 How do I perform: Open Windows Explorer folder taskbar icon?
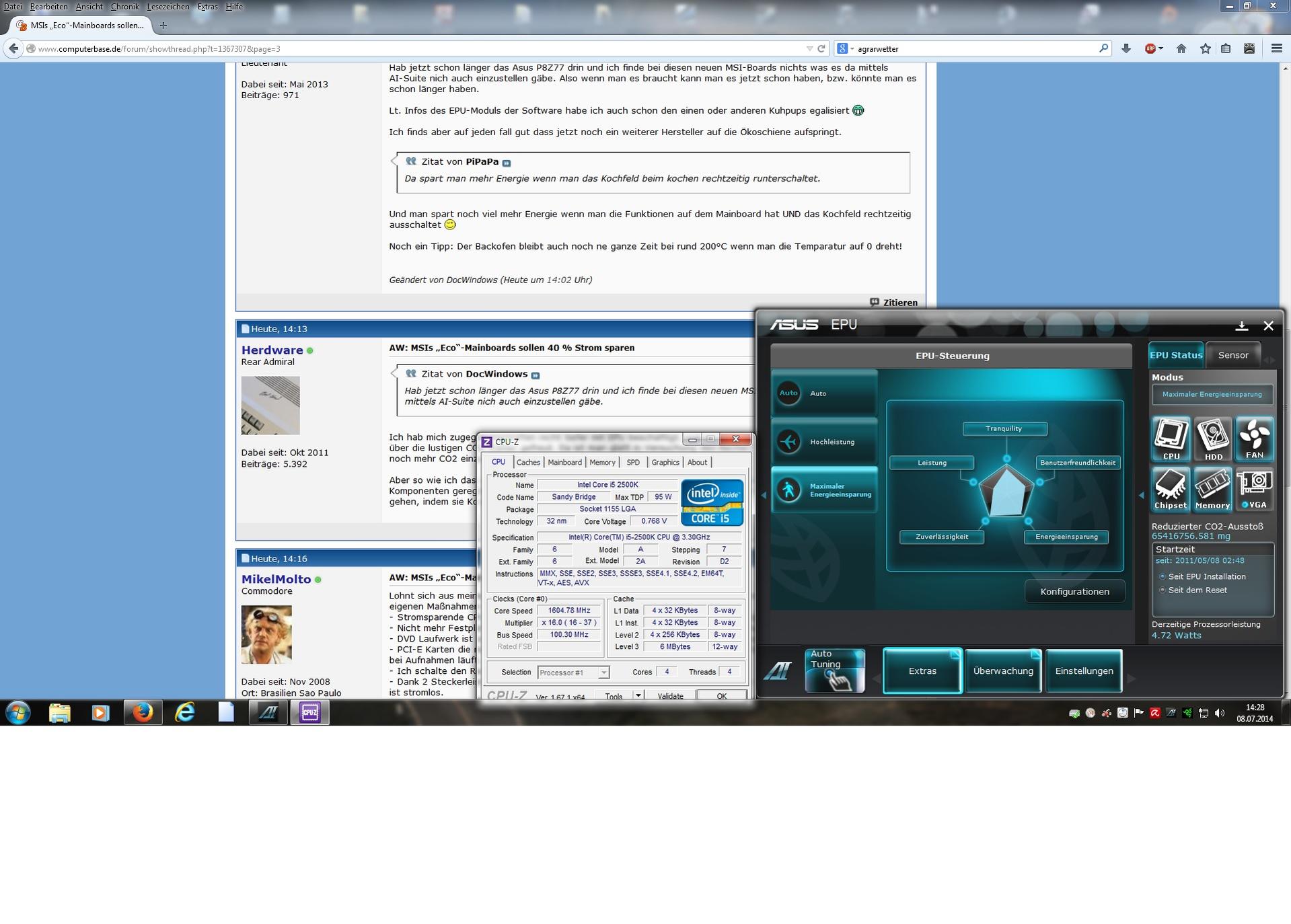point(59,712)
